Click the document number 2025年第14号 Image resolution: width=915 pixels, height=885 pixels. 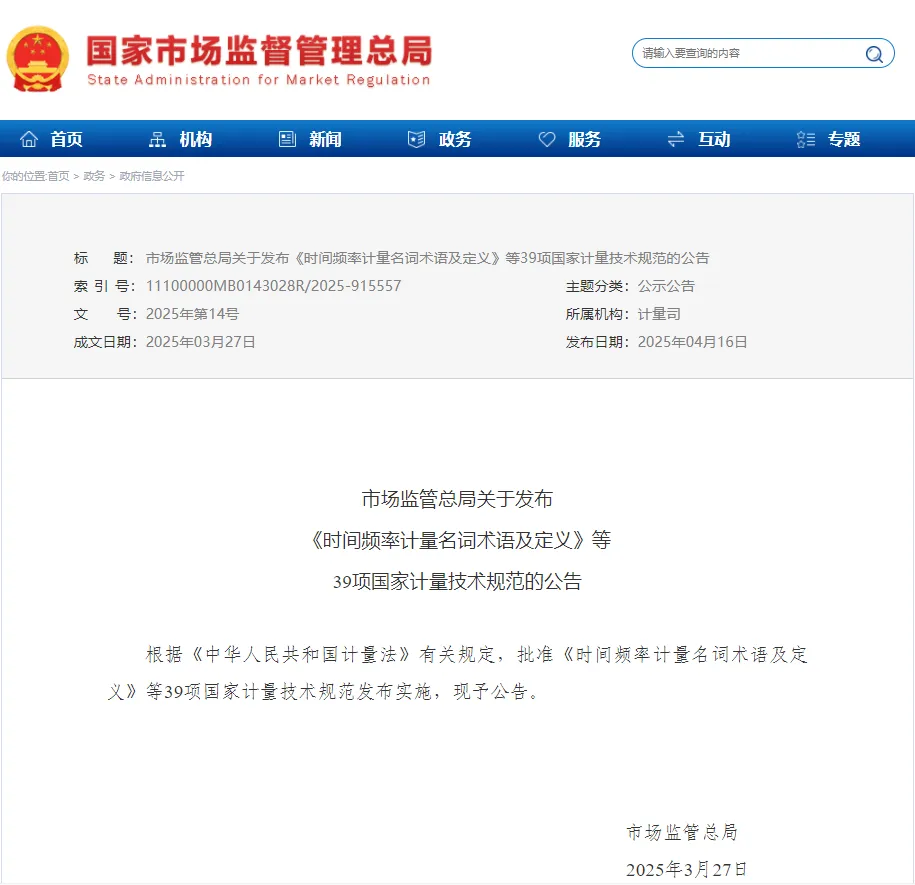(192, 314)
